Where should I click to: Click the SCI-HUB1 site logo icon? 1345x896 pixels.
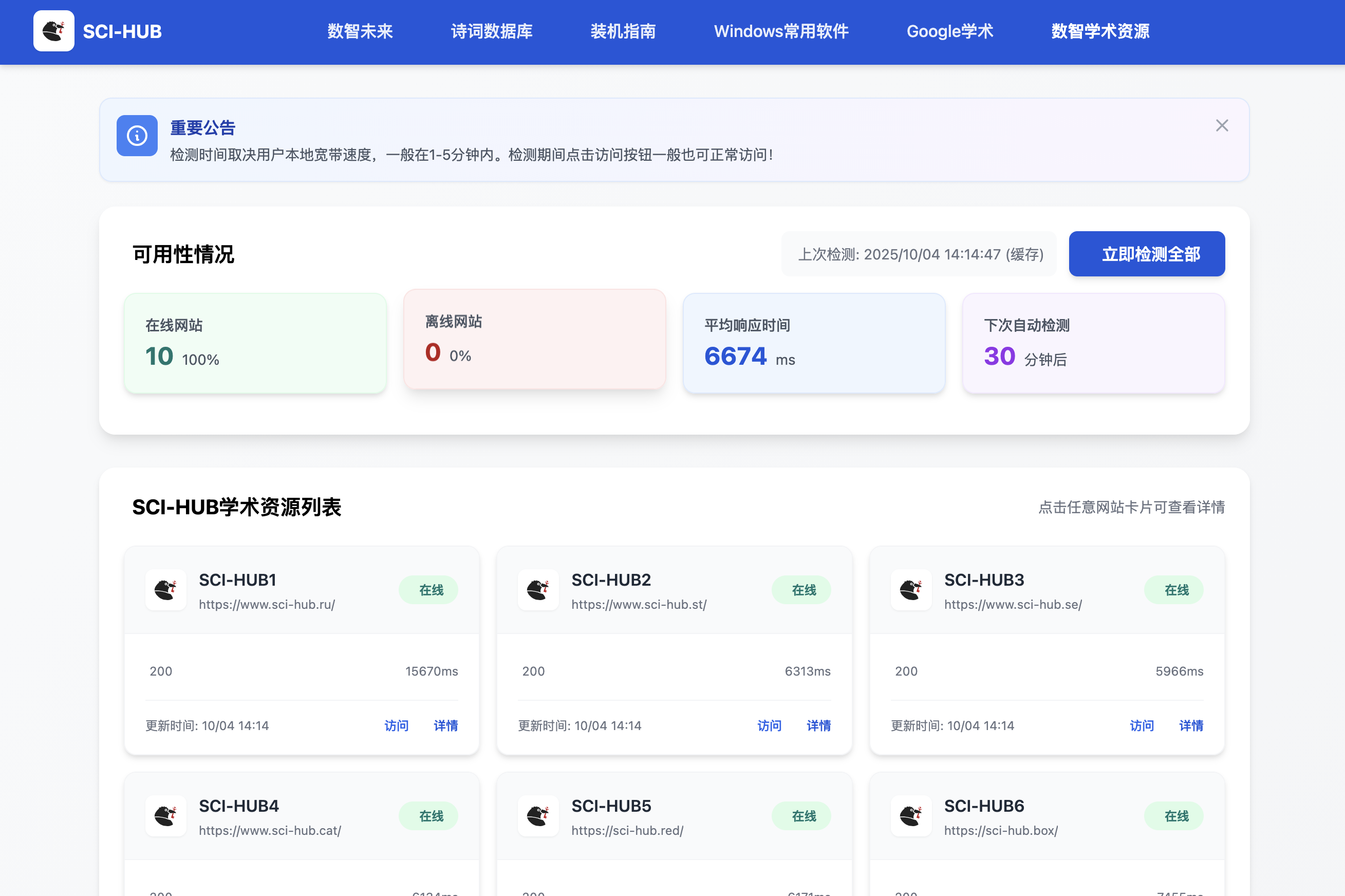tap(166, 590)
